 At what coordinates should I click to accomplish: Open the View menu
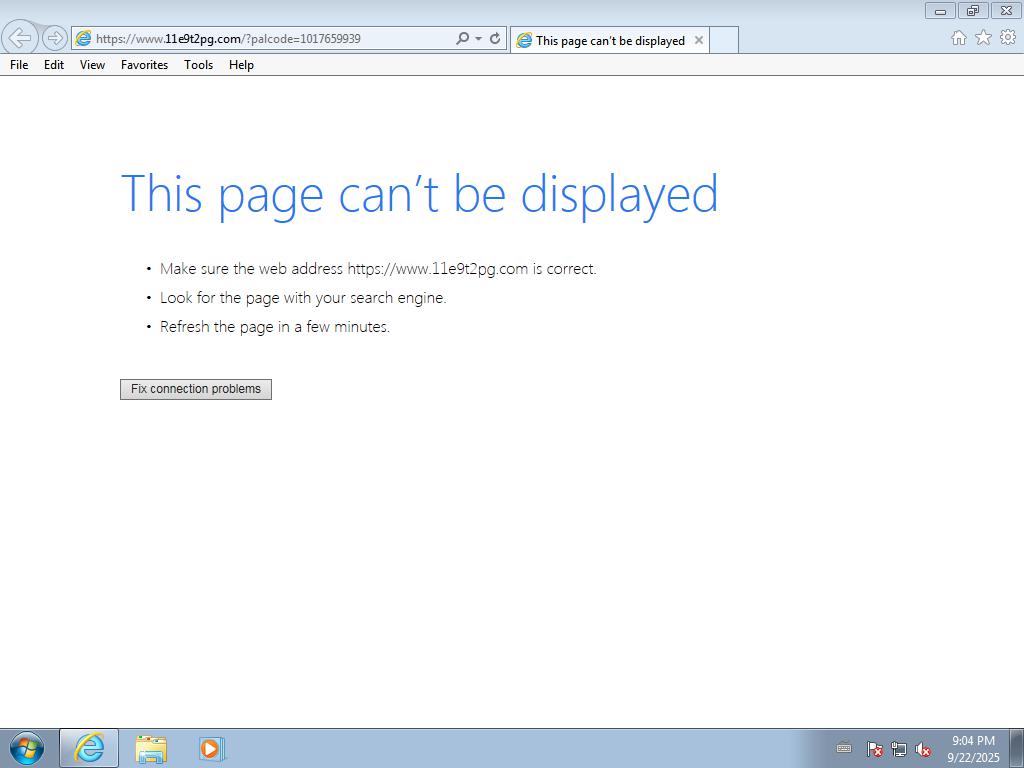coord(92,65)
